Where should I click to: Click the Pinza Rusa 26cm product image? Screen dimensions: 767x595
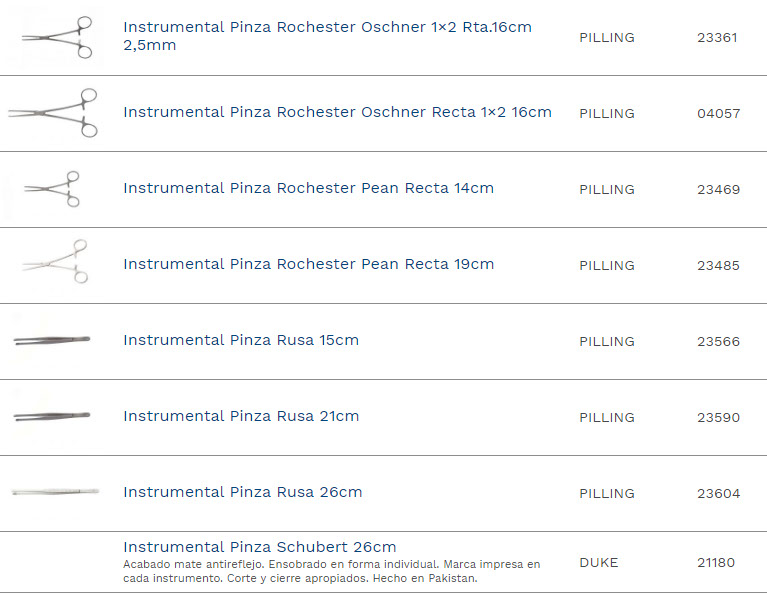click(55, 491)
